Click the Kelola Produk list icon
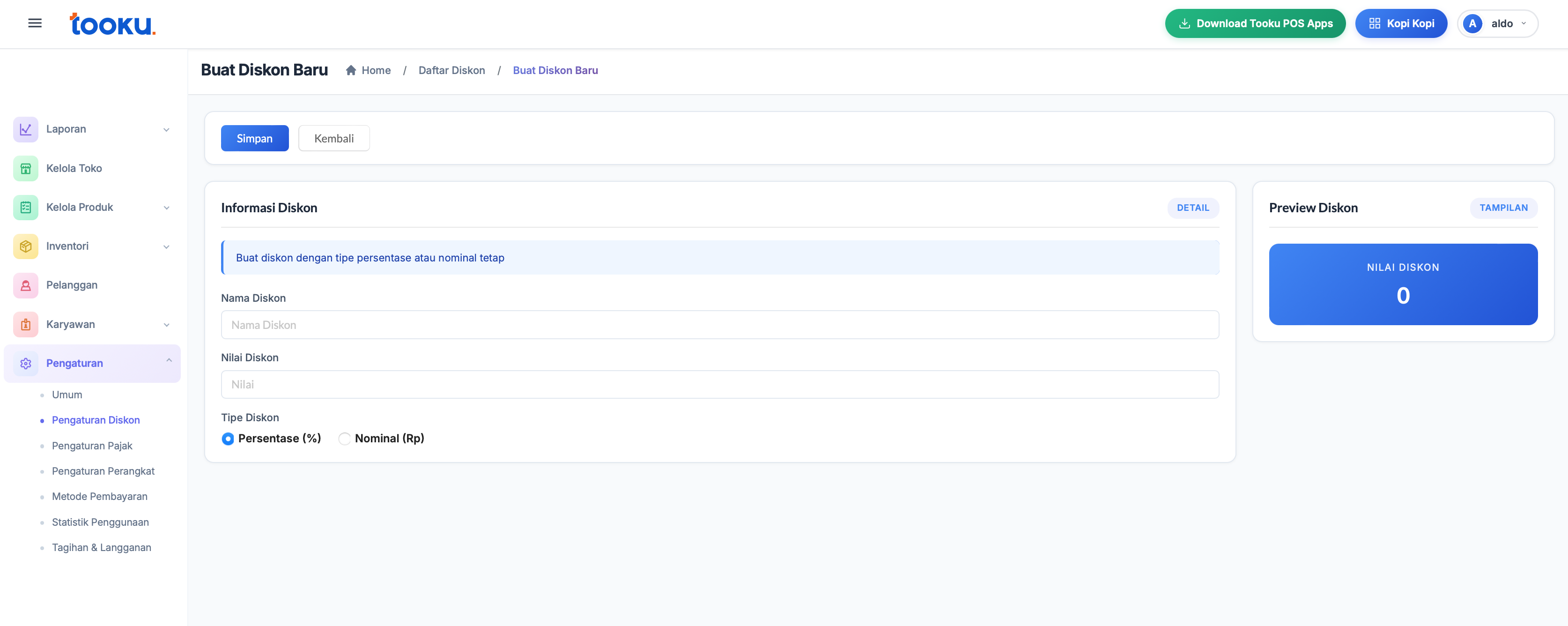 click(x=26, y=207)
